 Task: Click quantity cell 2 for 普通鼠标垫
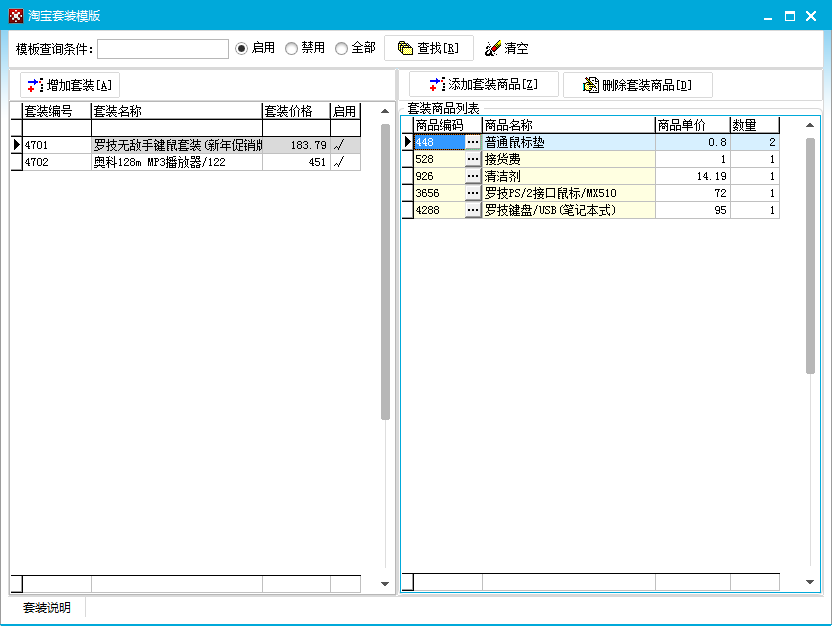pyautogui.click(x=755, y=142)
